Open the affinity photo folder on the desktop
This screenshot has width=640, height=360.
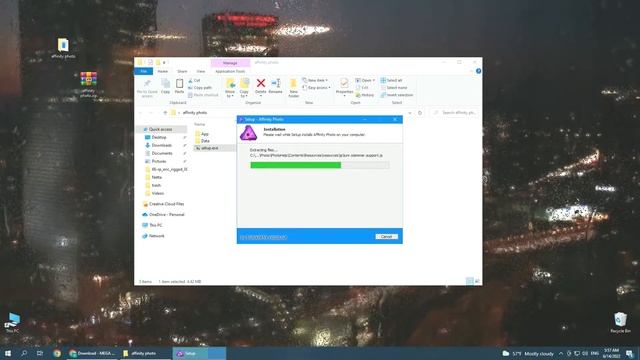(x=63, y=48)
